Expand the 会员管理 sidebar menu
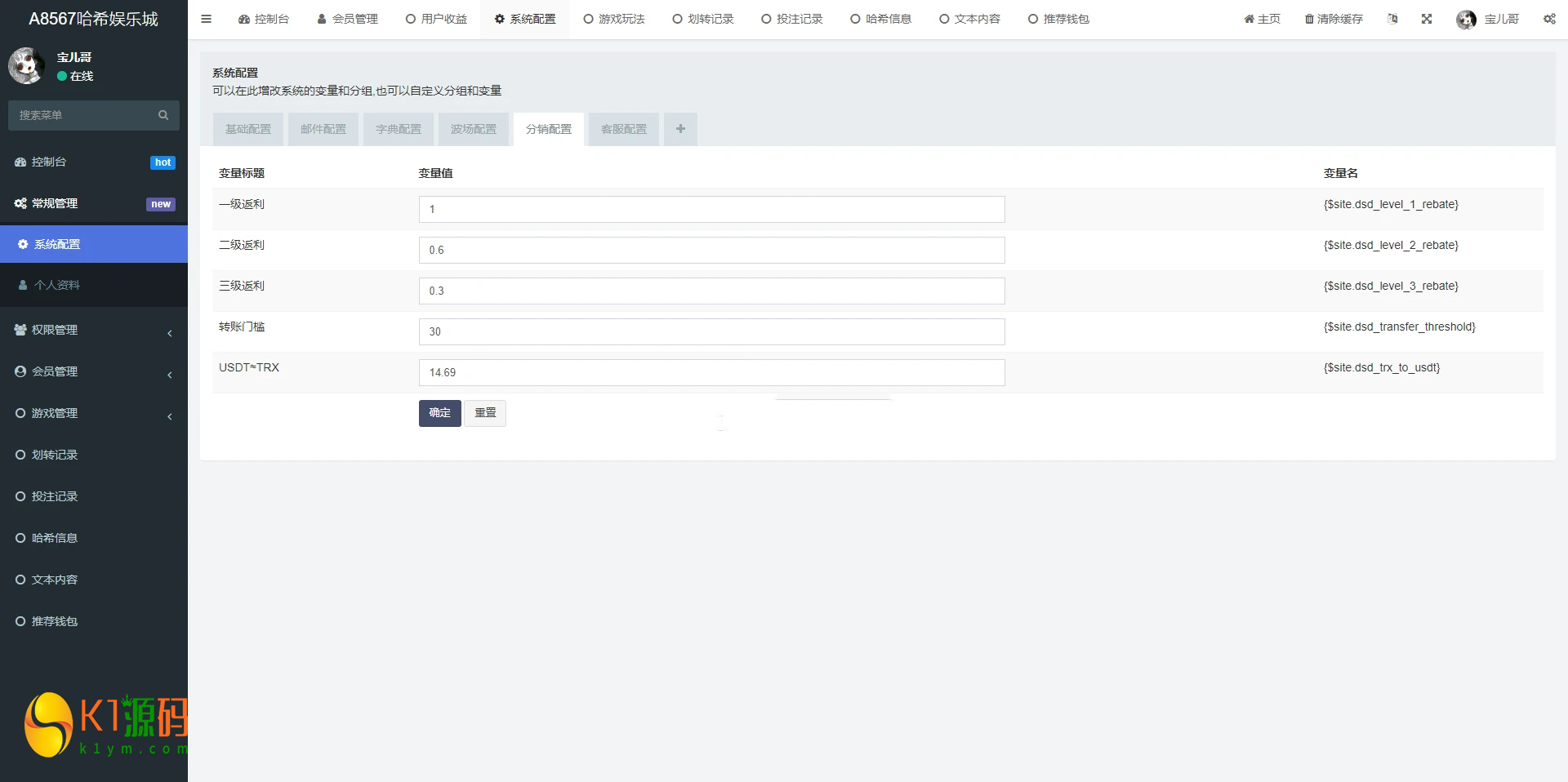 point(94,371)
